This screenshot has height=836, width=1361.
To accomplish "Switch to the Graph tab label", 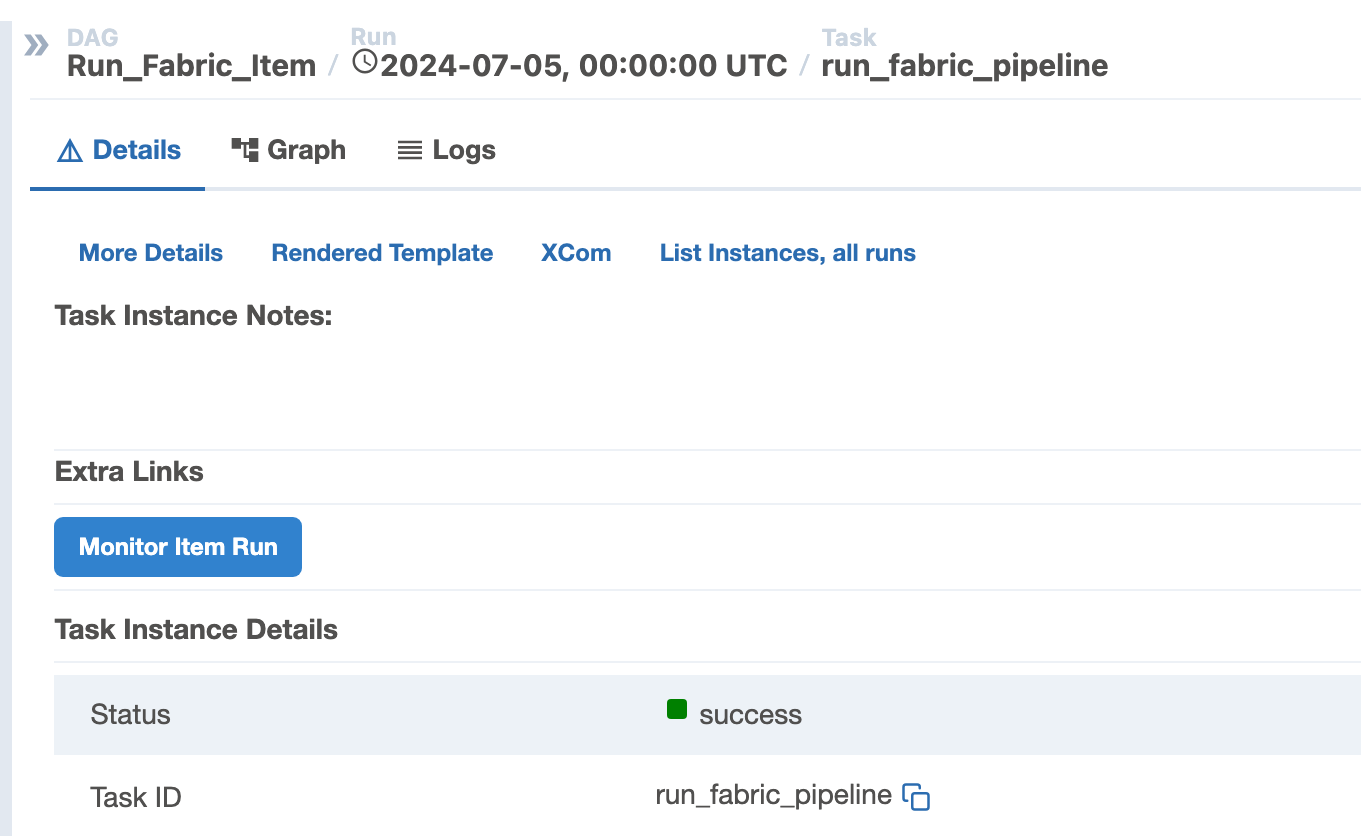I will click(x=306, y=150).
